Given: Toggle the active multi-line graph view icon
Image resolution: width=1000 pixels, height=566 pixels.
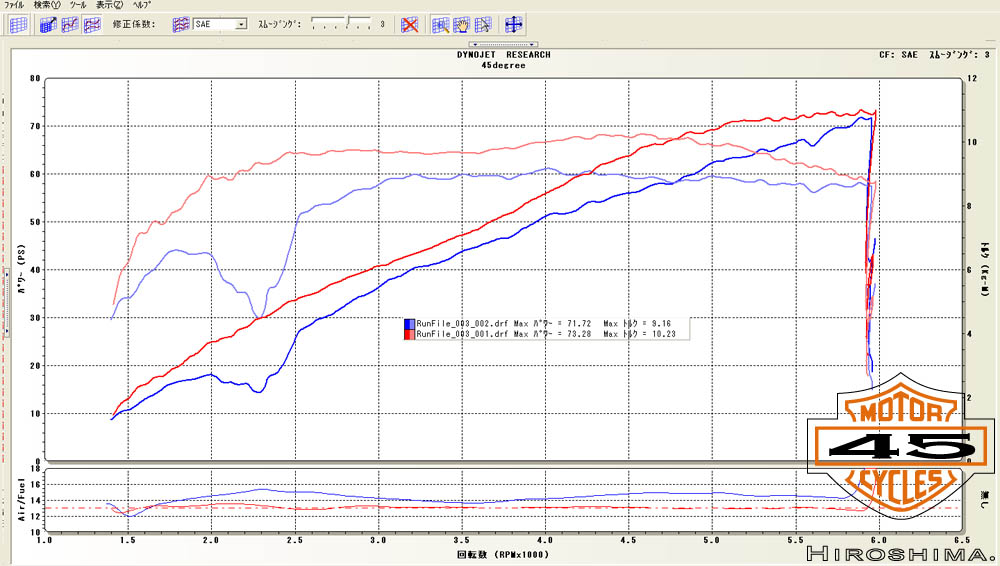Looking at the screenshot, I should pos(92,24).
